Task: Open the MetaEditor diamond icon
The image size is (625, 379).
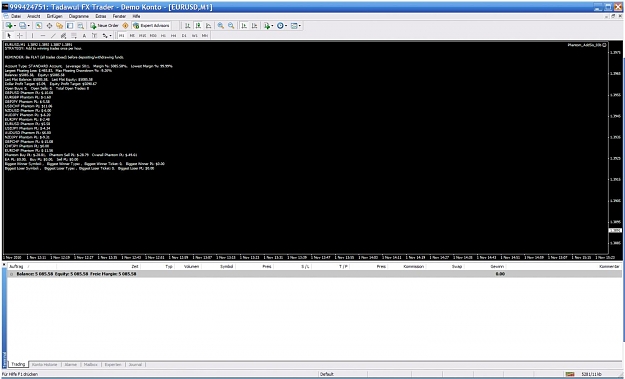Action: click(x=125, y=26)
